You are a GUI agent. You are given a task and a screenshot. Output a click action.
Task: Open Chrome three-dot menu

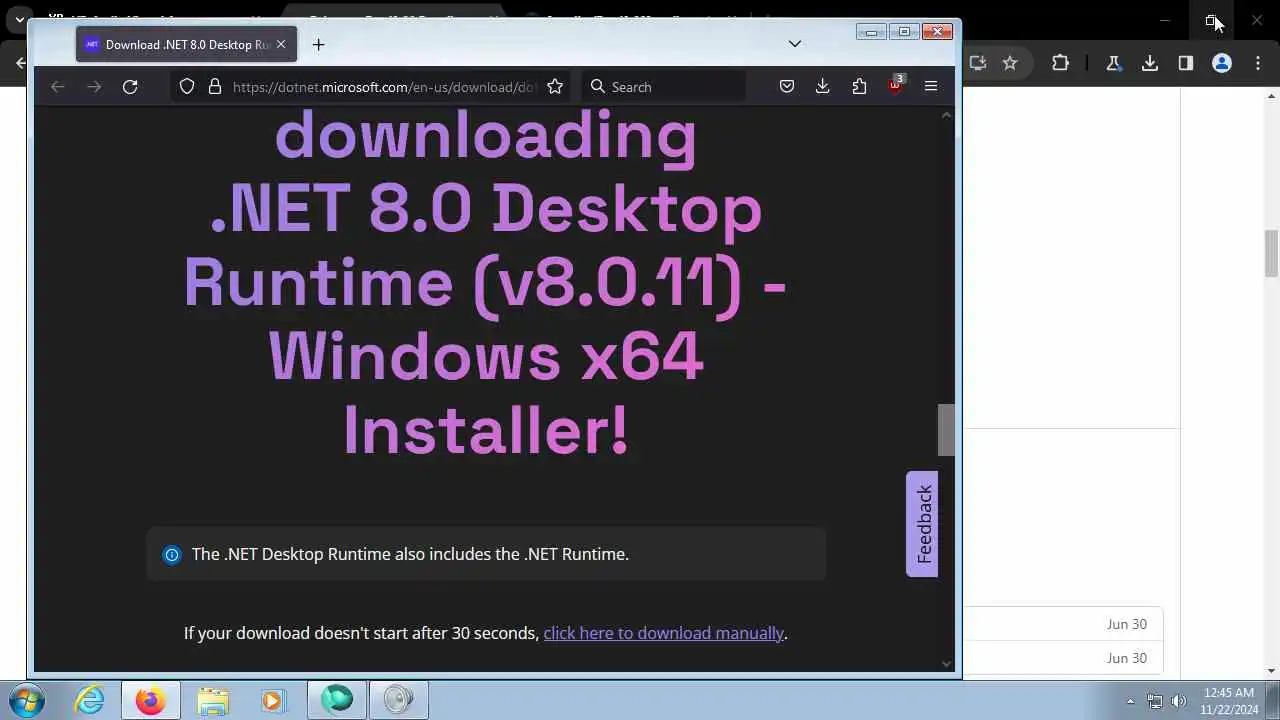(x=1257, y=63)
